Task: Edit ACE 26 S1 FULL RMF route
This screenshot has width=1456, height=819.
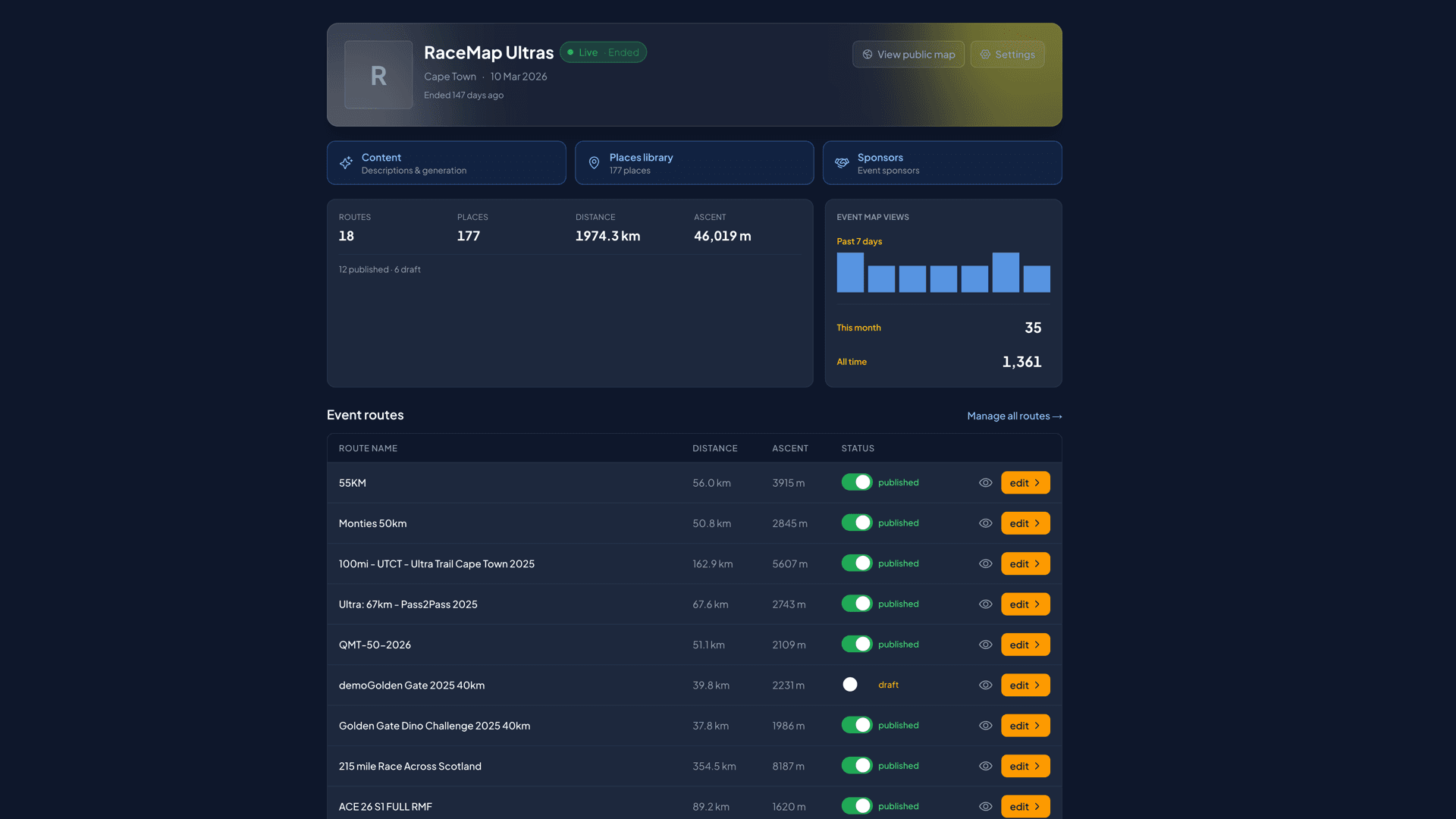Action: point(1025,807)
